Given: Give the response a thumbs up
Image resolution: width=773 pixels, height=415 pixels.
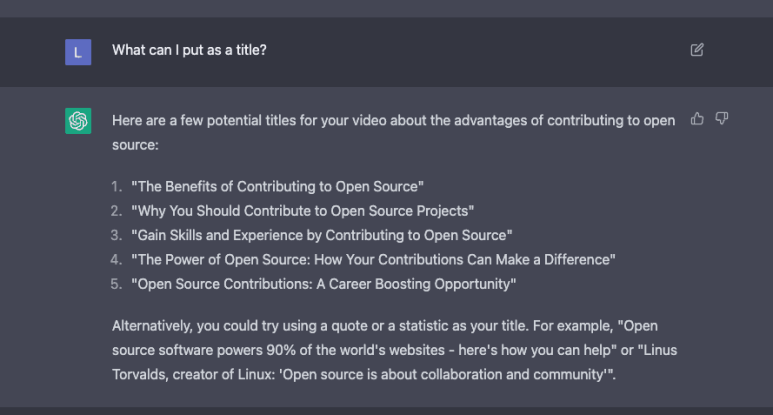Looking at the screenshot, I should (697, 119).
